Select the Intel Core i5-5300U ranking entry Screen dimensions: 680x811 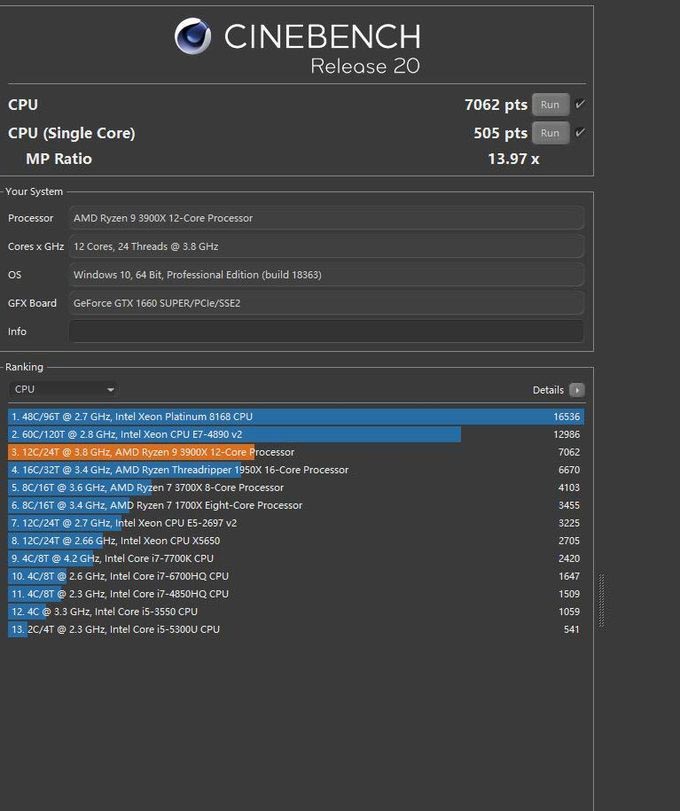[x=296, y=629]
